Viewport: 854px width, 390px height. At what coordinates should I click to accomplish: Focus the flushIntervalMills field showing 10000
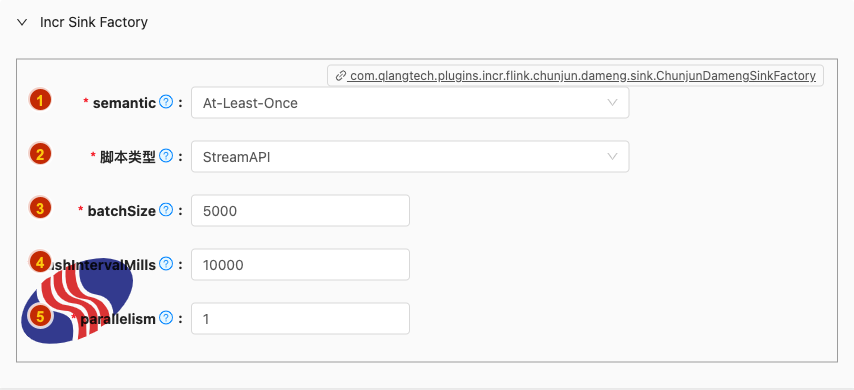300,265
